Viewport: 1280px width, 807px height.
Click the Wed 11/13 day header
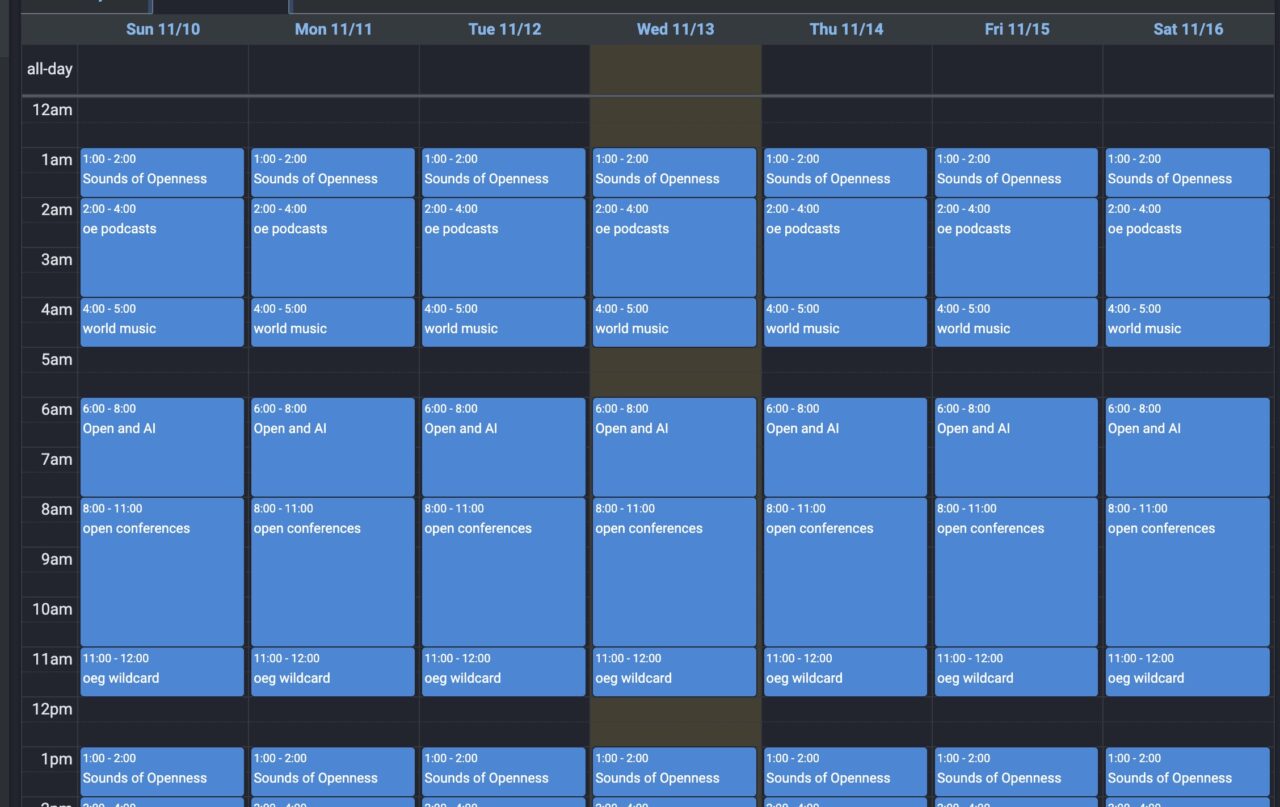[x=676, y=29]
